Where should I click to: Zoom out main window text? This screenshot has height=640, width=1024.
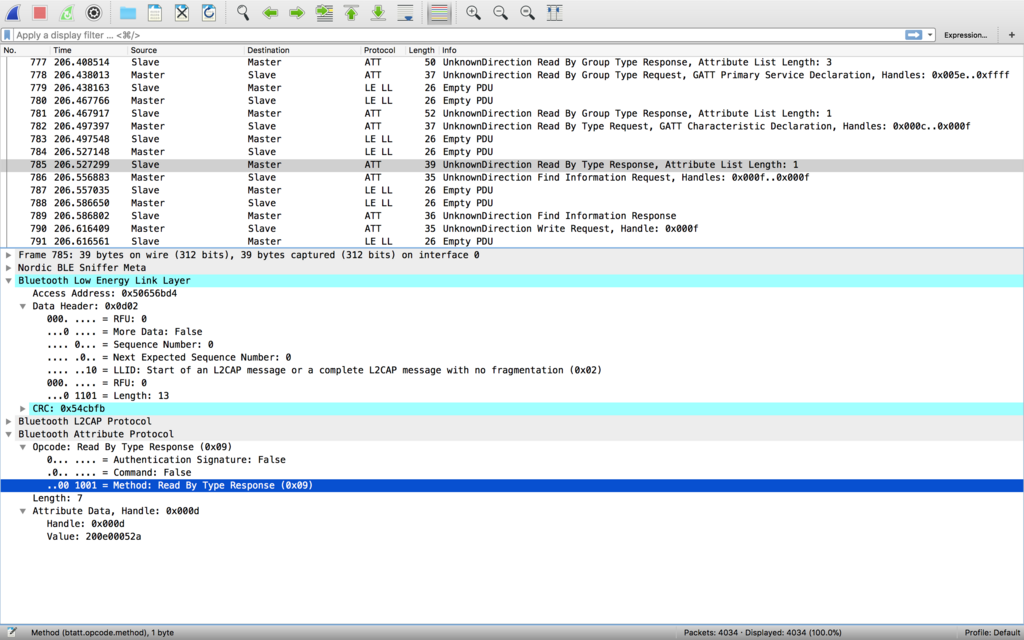pos(500,12)
